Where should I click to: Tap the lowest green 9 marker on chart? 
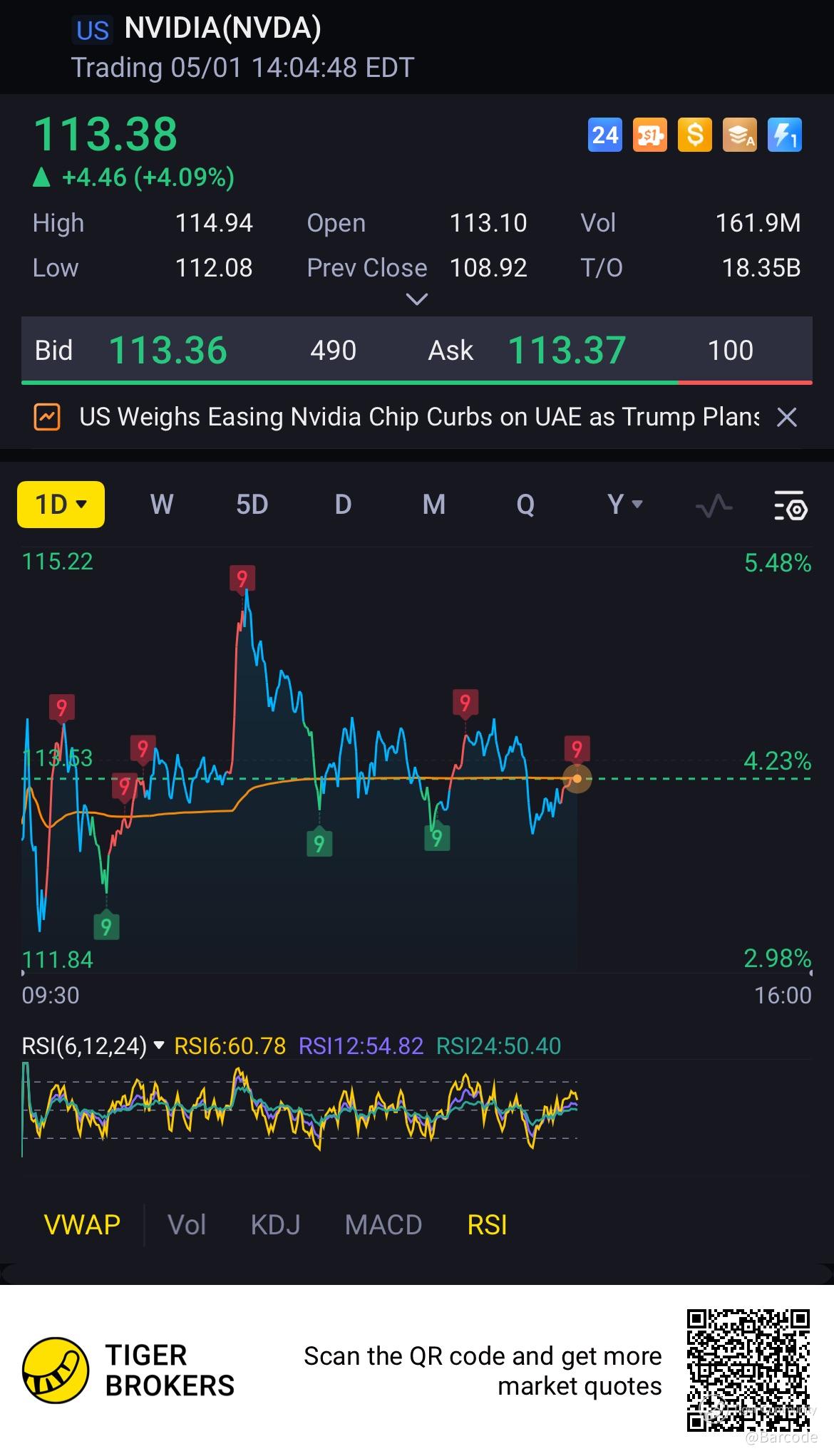coord(106,926)
